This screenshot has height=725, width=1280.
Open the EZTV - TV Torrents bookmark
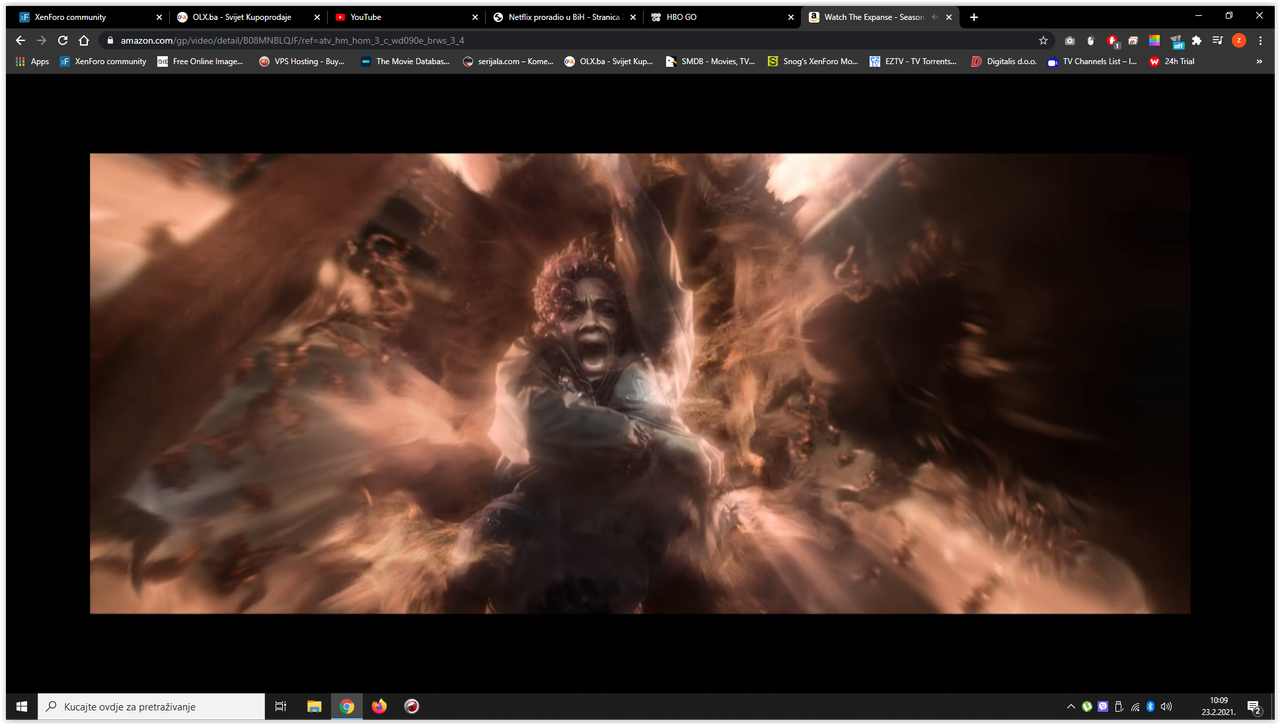coord(913,61)
